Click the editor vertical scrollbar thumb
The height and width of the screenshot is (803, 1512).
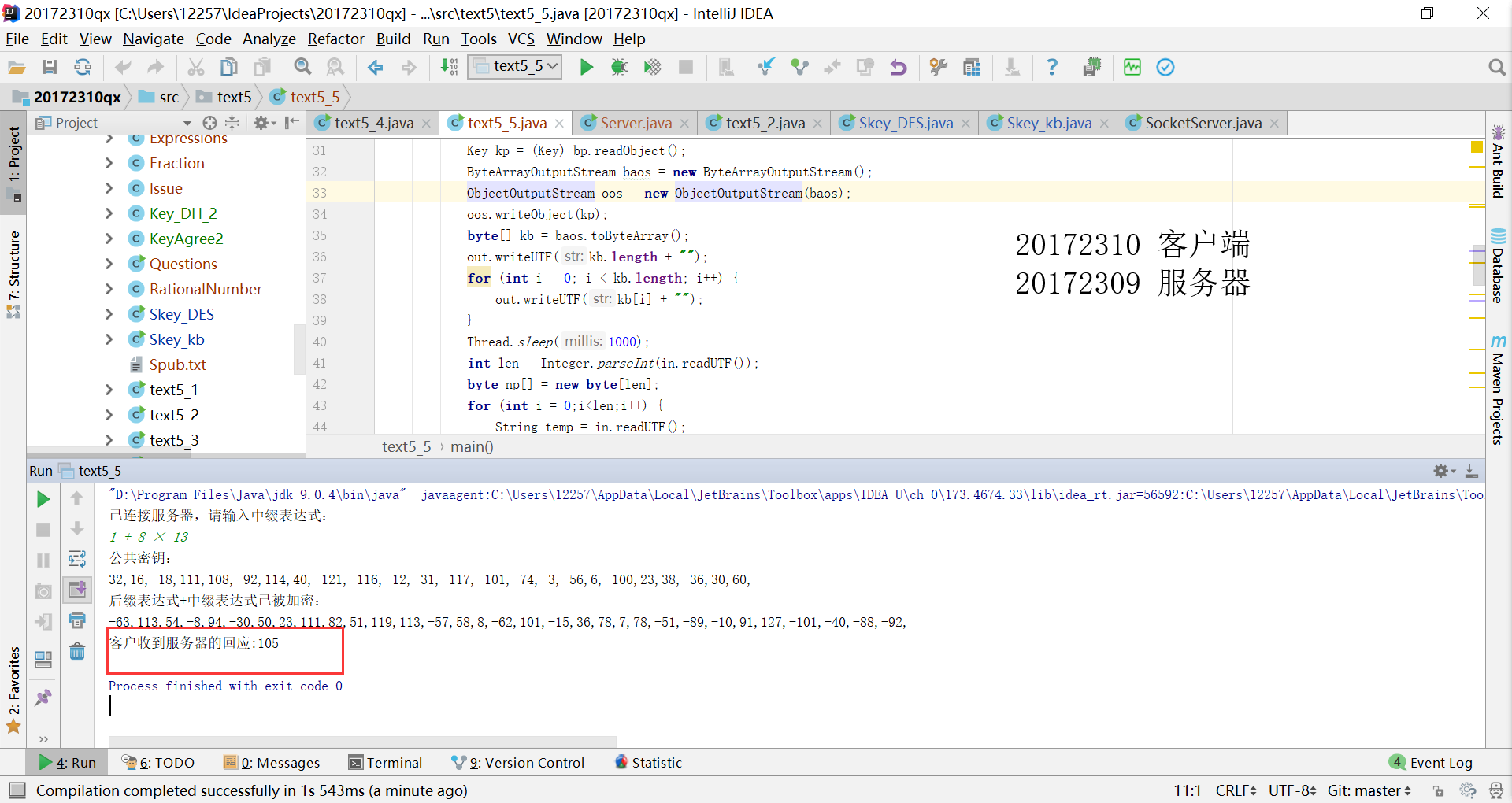pos(1479,265)
